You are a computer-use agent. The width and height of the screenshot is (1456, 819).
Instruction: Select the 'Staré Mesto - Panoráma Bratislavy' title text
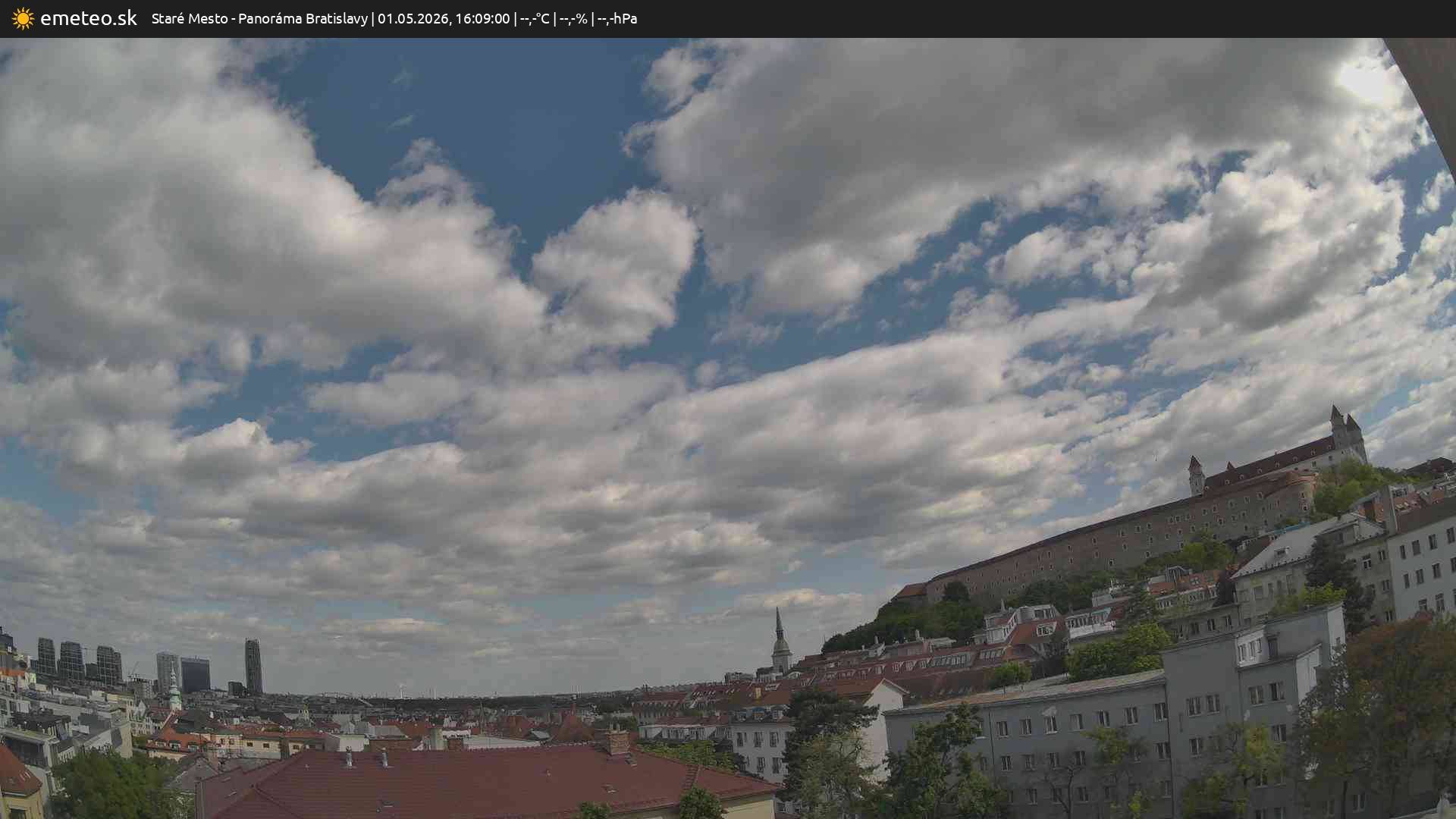coord(259,19)
